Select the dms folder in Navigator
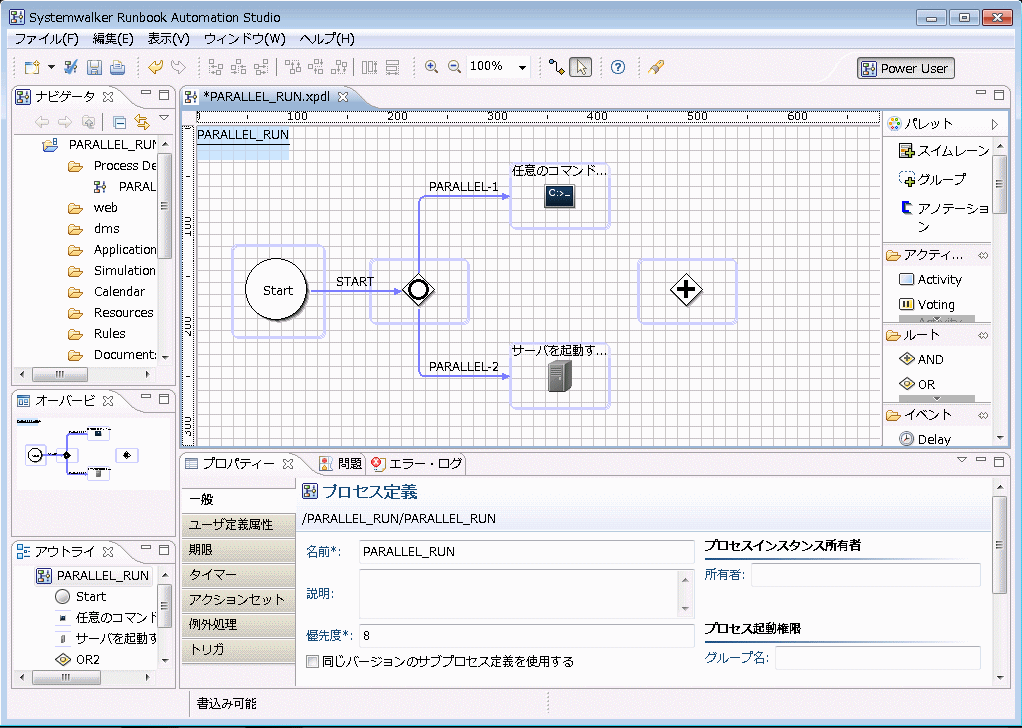 pyautogui.click(x=106, y=228)
